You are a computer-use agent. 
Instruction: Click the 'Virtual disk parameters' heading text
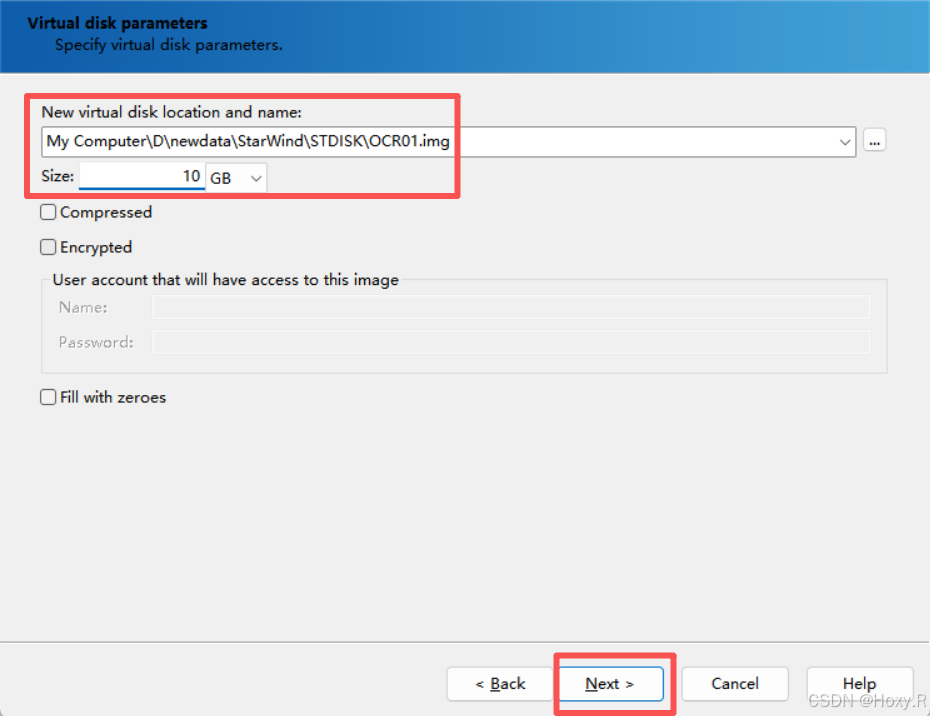coord(117,23)
